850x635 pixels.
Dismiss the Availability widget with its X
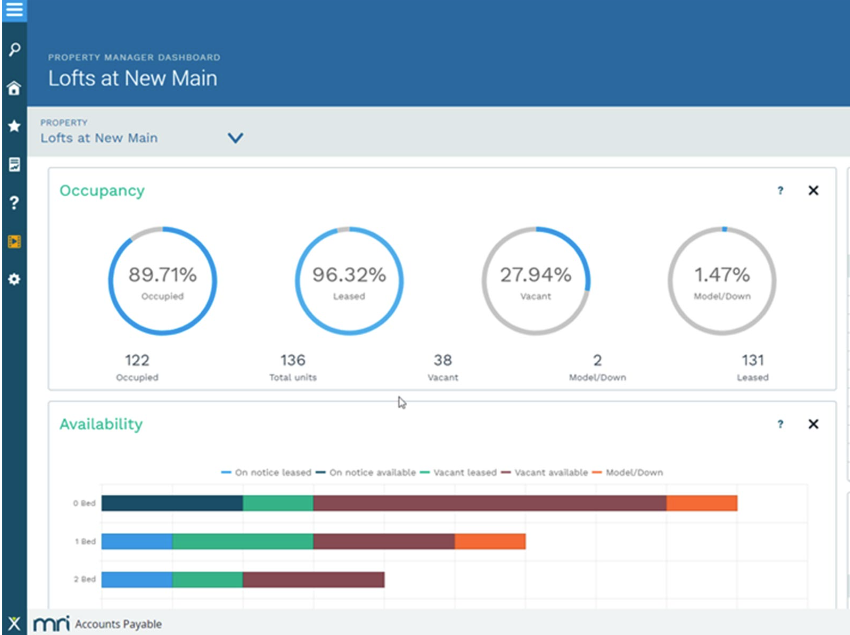tap(813, 424)
